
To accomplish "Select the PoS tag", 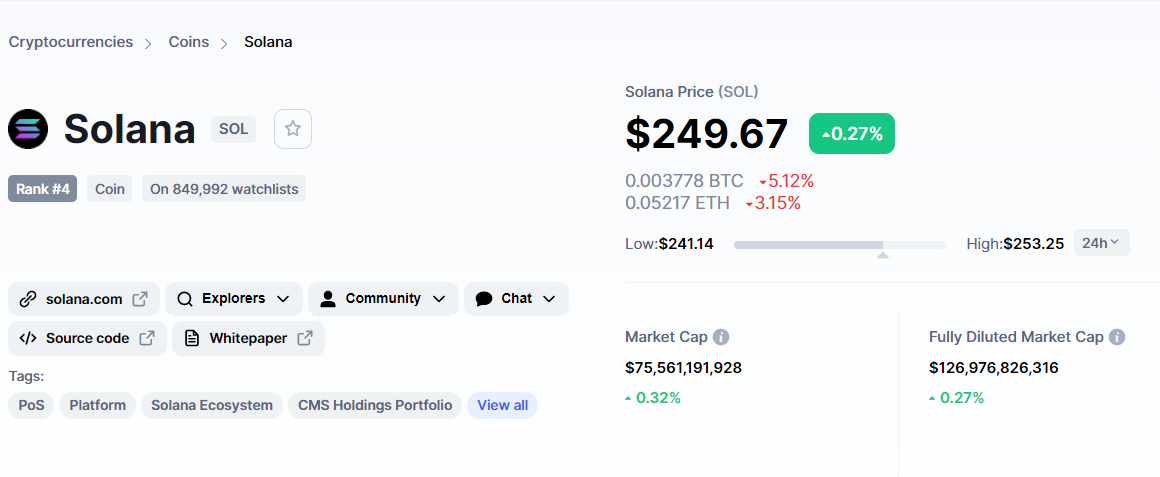I will (x=31, y=405).
